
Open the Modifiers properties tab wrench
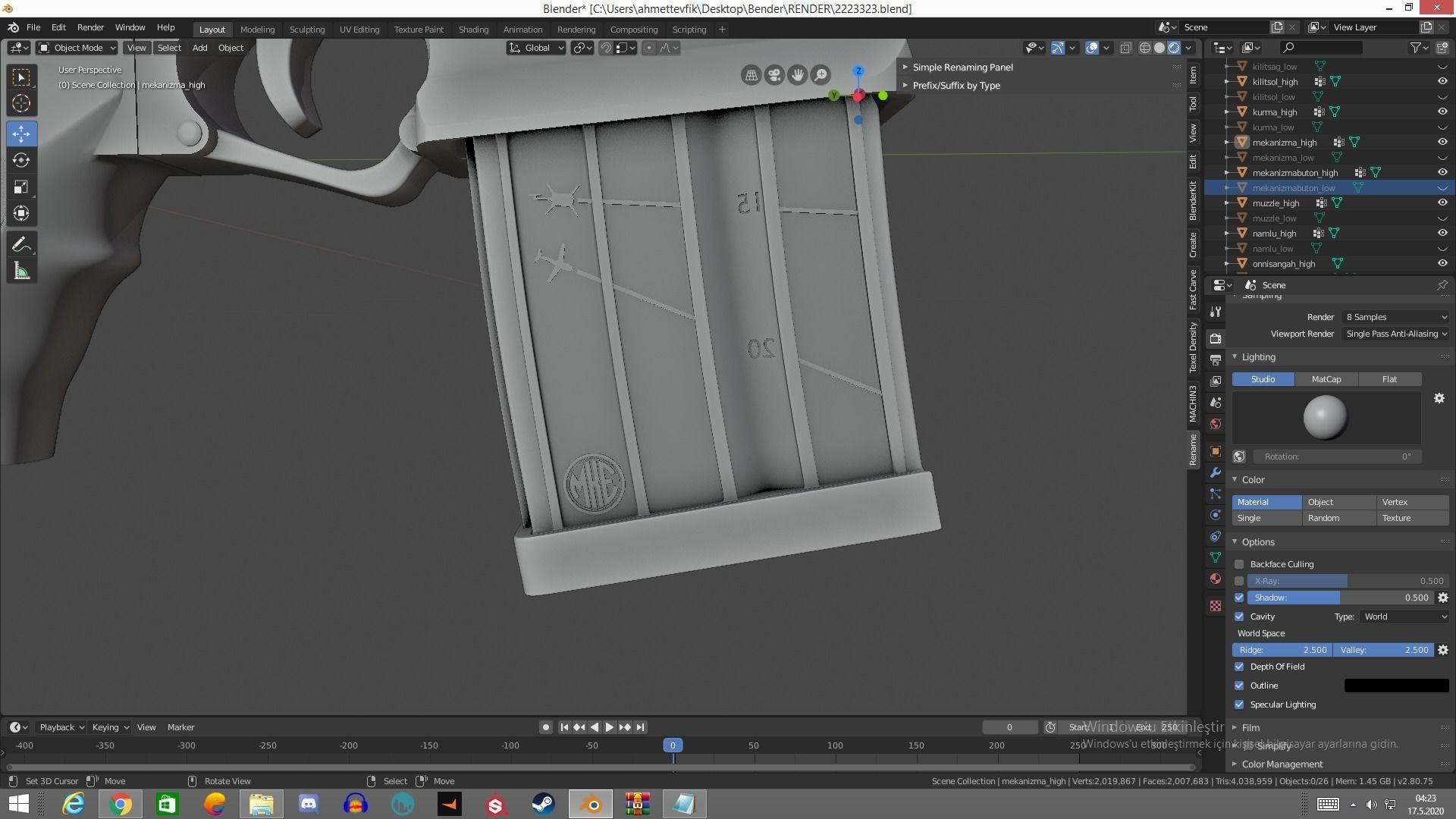1216,472
